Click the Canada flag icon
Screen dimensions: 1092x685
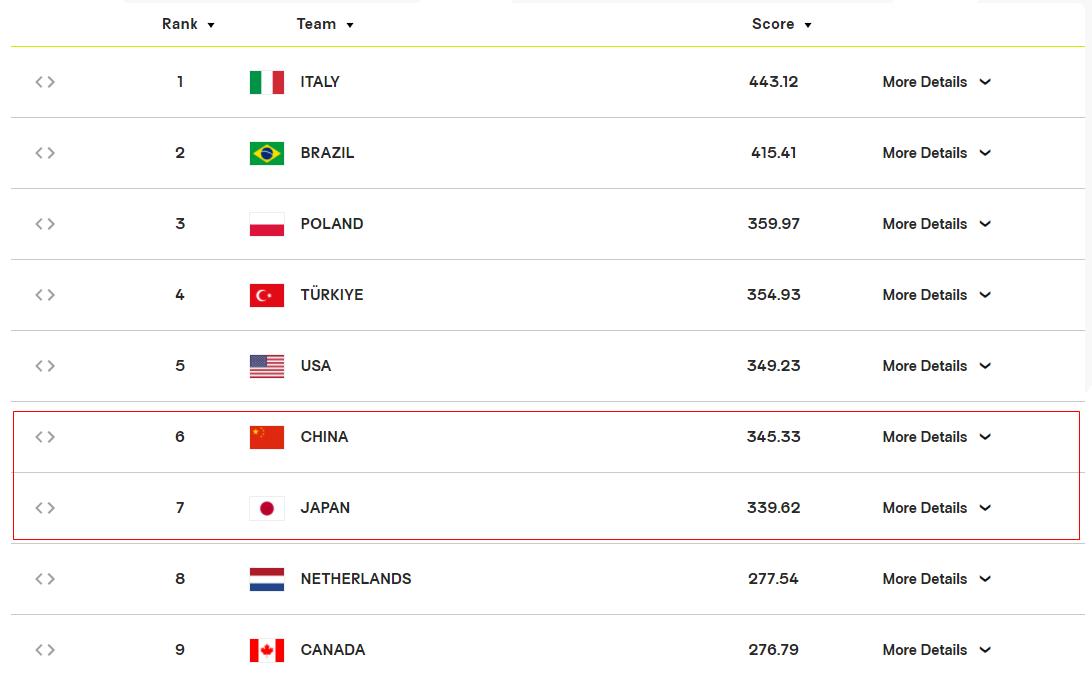(x=267, y=650)
